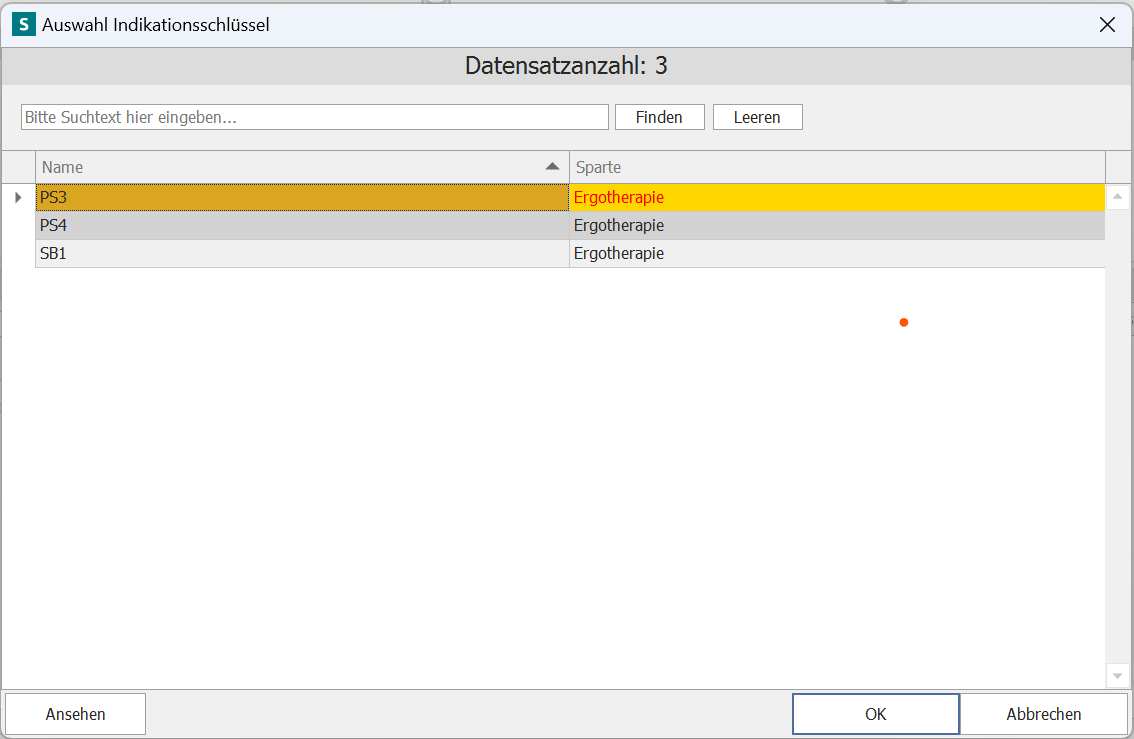Click the Sparte column header
The height and width of the screenshot is (739, 1134).
click(x=837, y=167)
